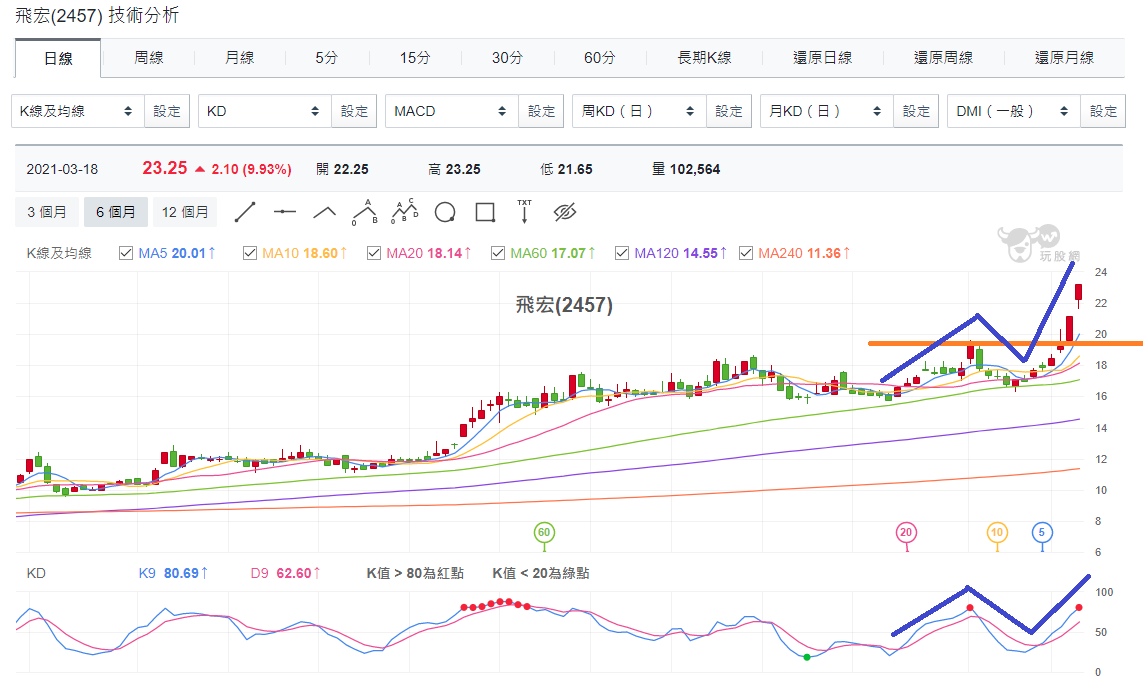Viewport: 1143px width, 676px height.
Task: Expand the MACD indicator dropdown
Action: click(x=452, y=111)
